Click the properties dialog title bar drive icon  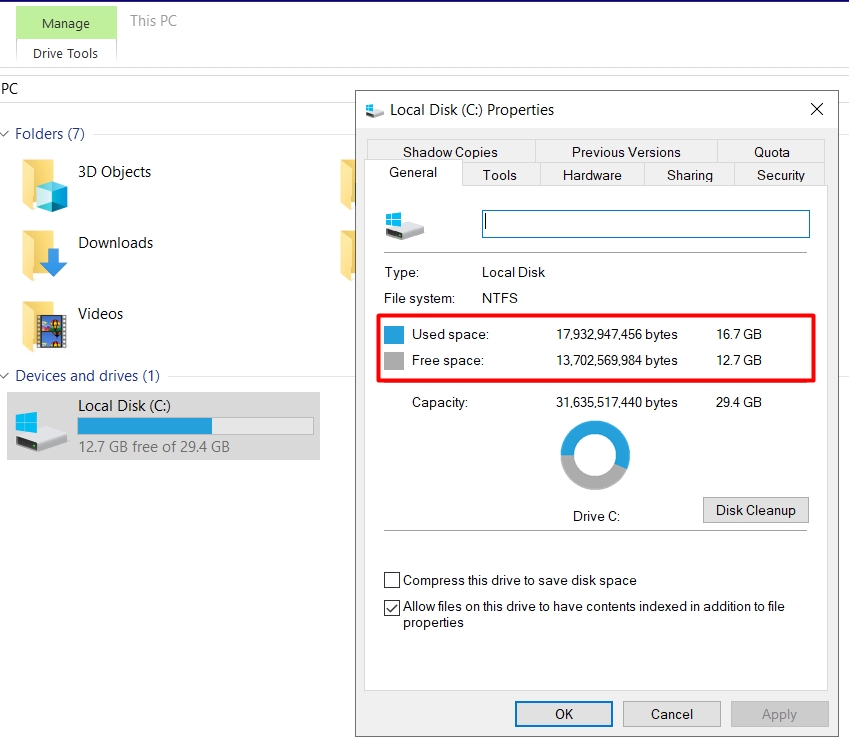click(x=375, y=110)
